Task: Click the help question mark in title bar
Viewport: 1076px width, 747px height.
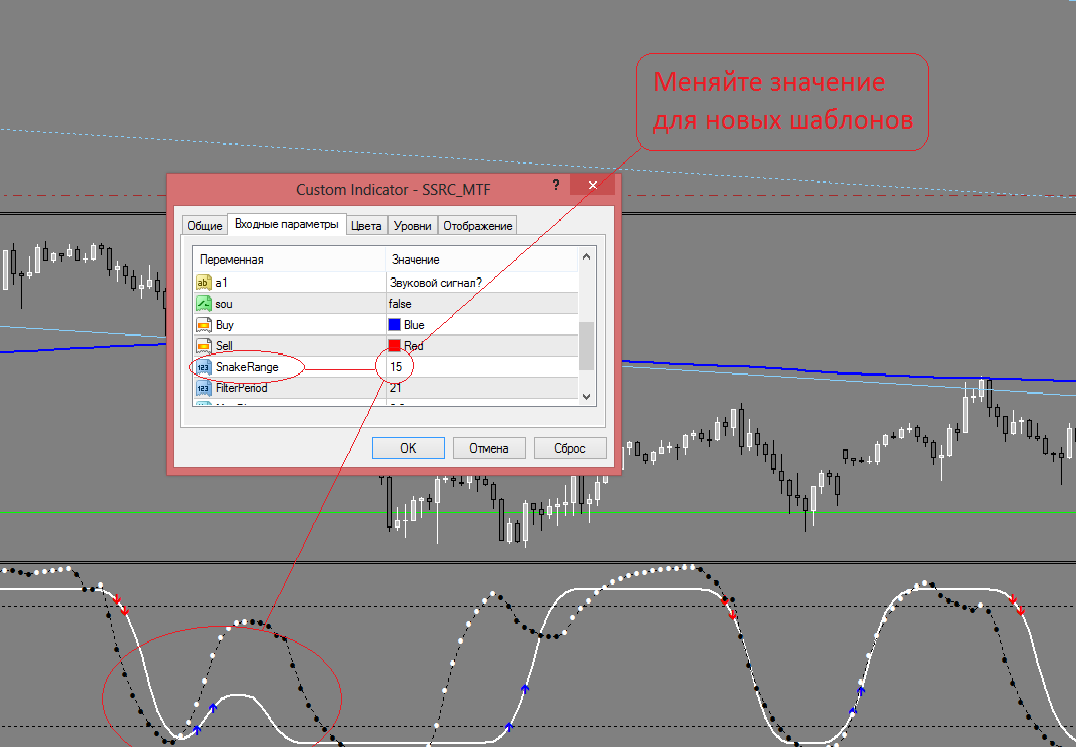Action: click(556, 185)
